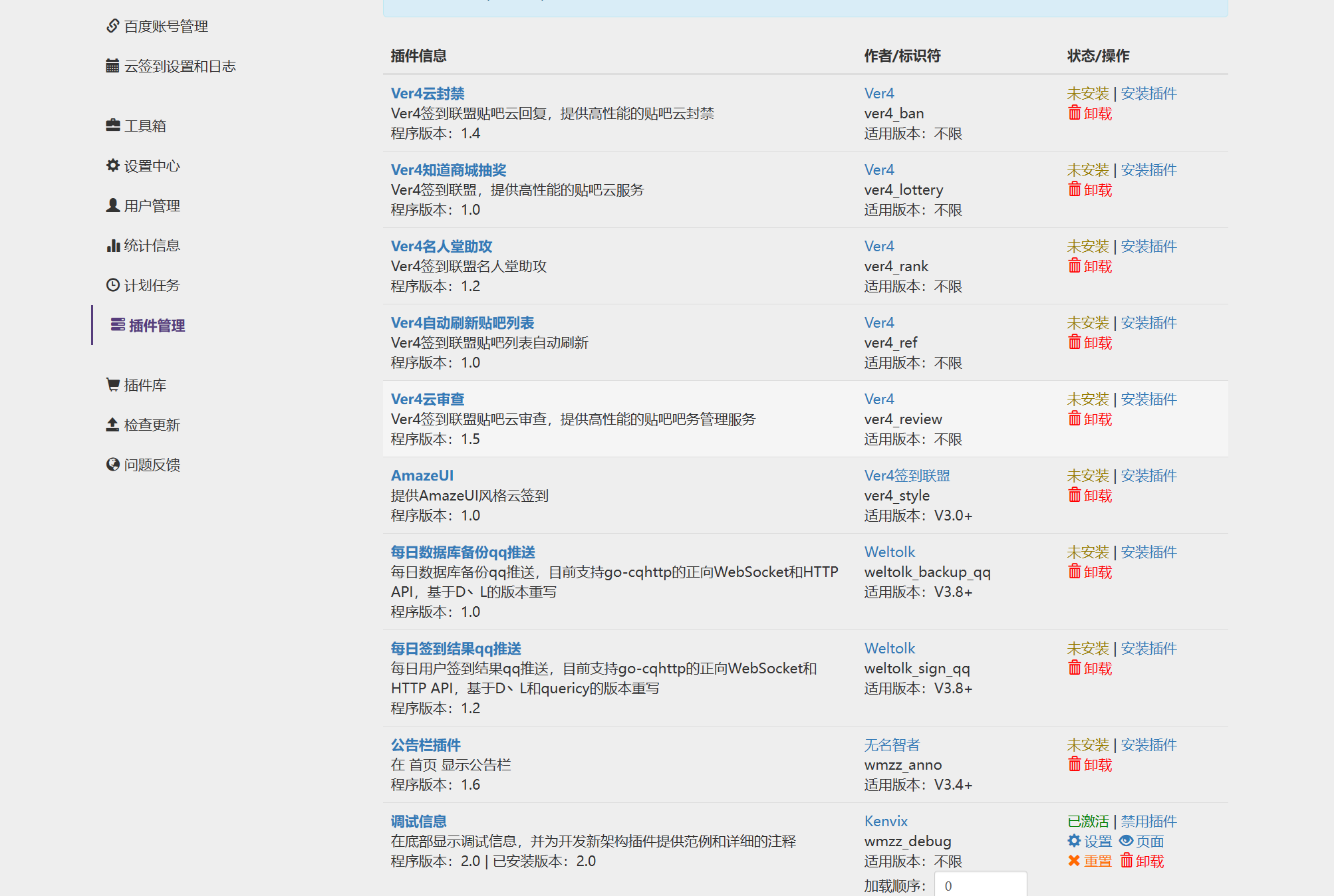This screenshot has height=896, width=1334.
Task: Open the Ver4知道商城抽奖 plugin title link
Action: click(448, 169)
